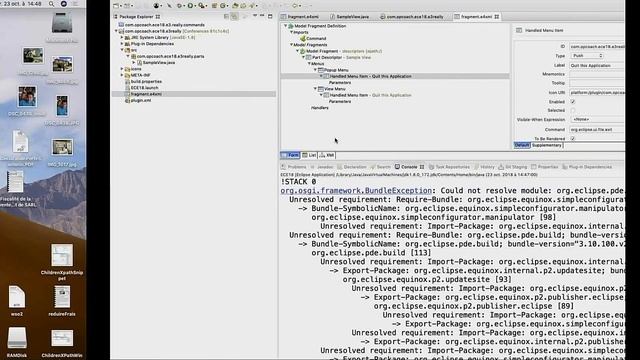Click the Label field with Quit this Application
Image resolution: width=640 pixels, height=360 pixels.
(597, 65)
